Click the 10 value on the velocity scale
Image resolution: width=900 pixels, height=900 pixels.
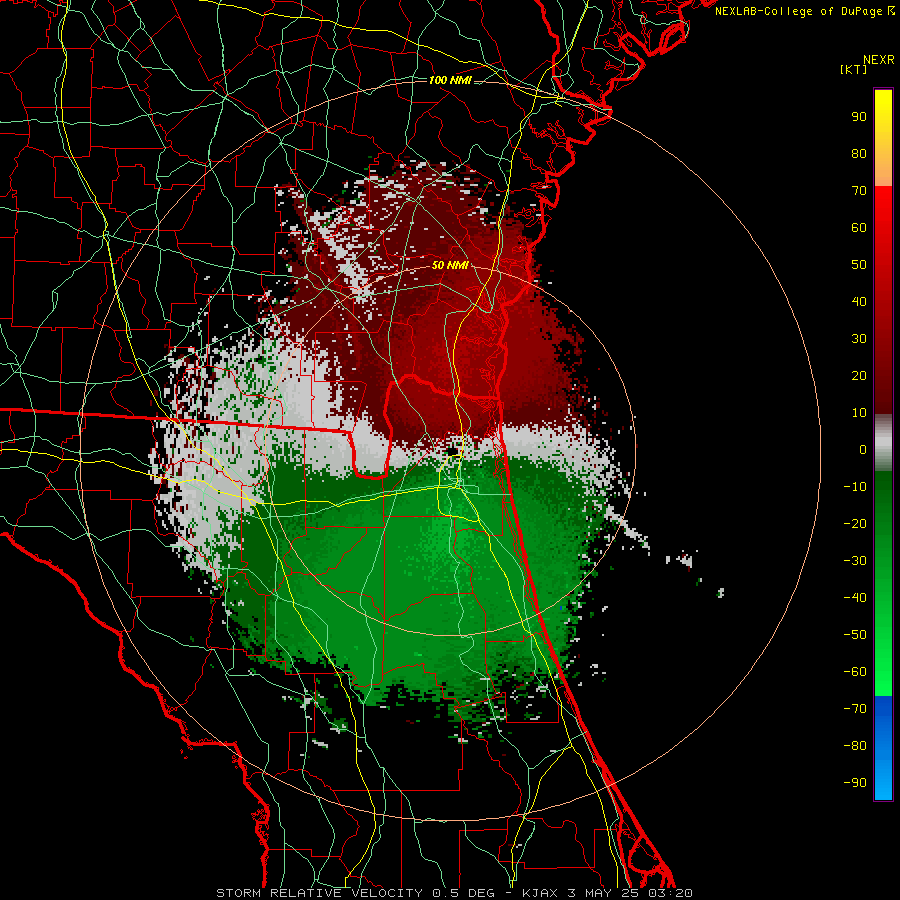click(859, 413)
